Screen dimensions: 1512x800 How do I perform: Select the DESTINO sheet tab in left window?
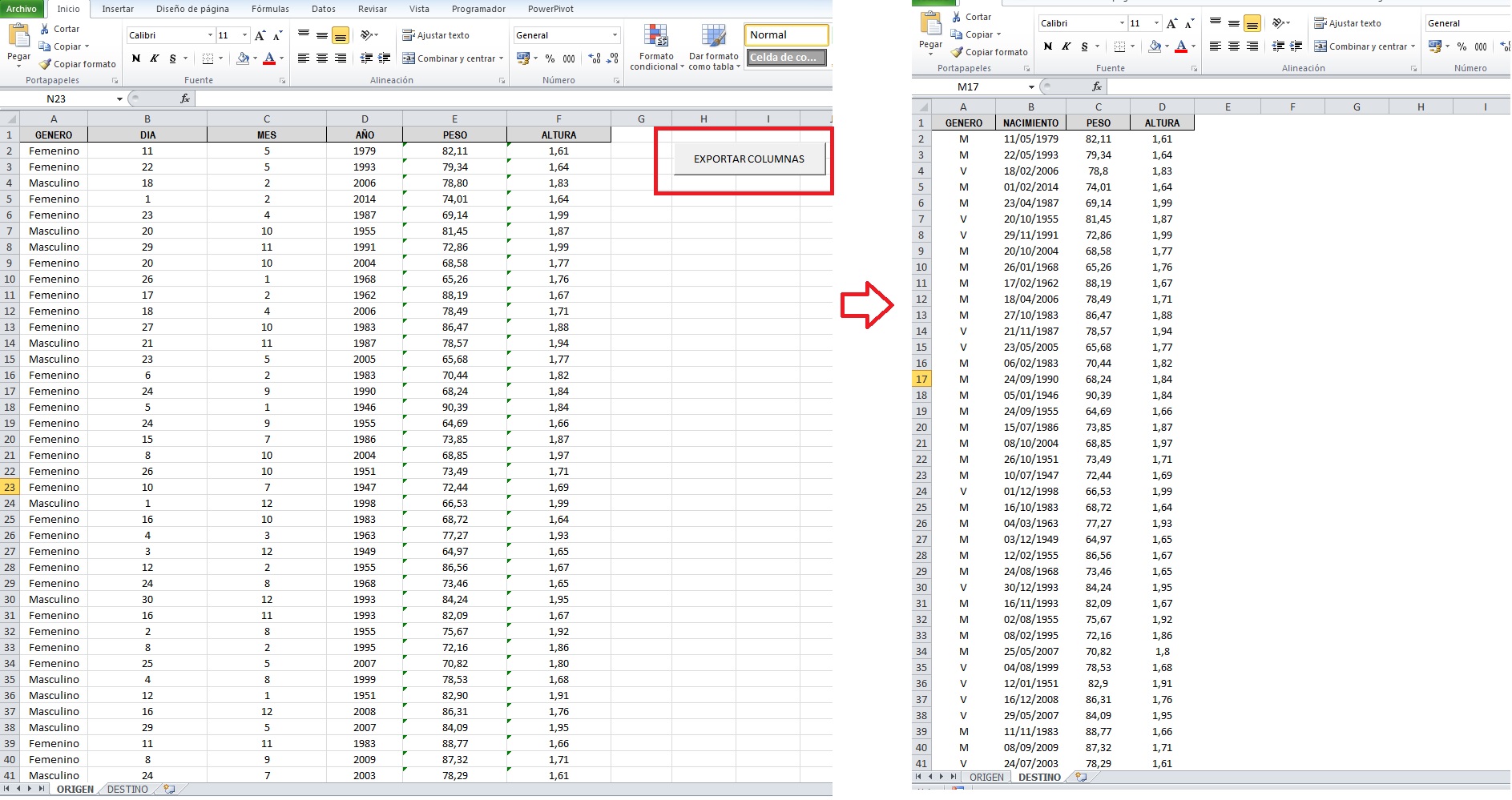tap(127, 790)
